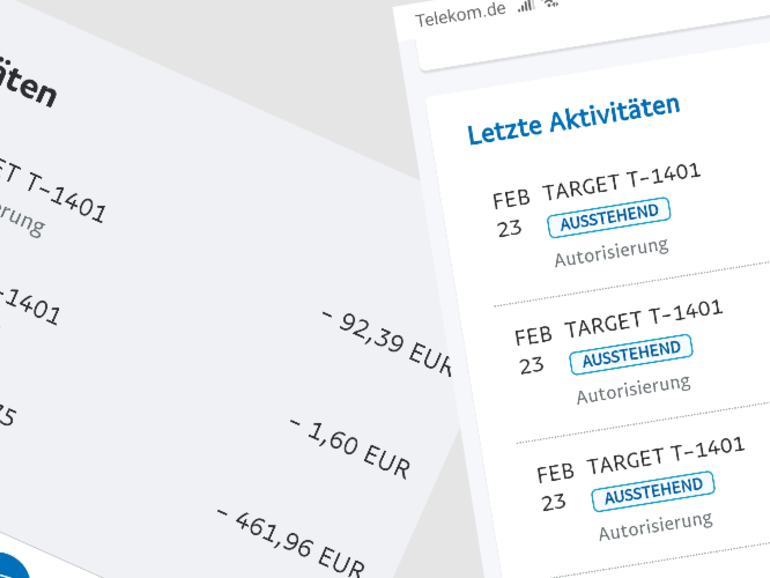Select the third FEB 23 date label
The height and width of the screenshot is (578, 770).
tap(555, 487)
